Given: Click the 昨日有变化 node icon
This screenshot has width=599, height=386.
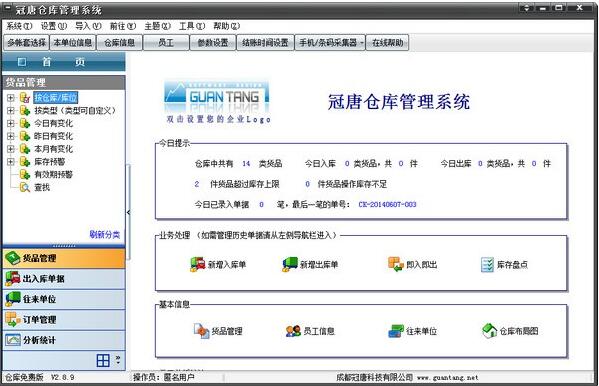Looking at the screenshot, I should coord(25,136).
